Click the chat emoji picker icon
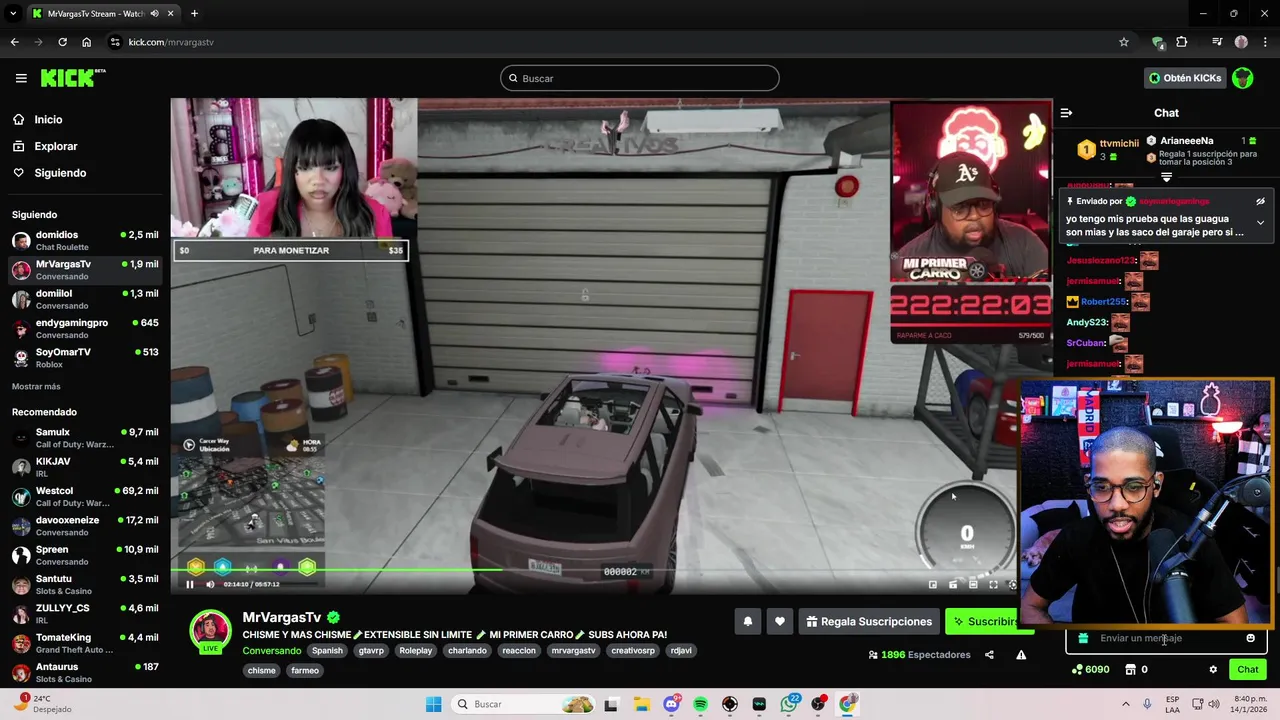The height and width of the screenshot is (720, 1280). 1250,638
